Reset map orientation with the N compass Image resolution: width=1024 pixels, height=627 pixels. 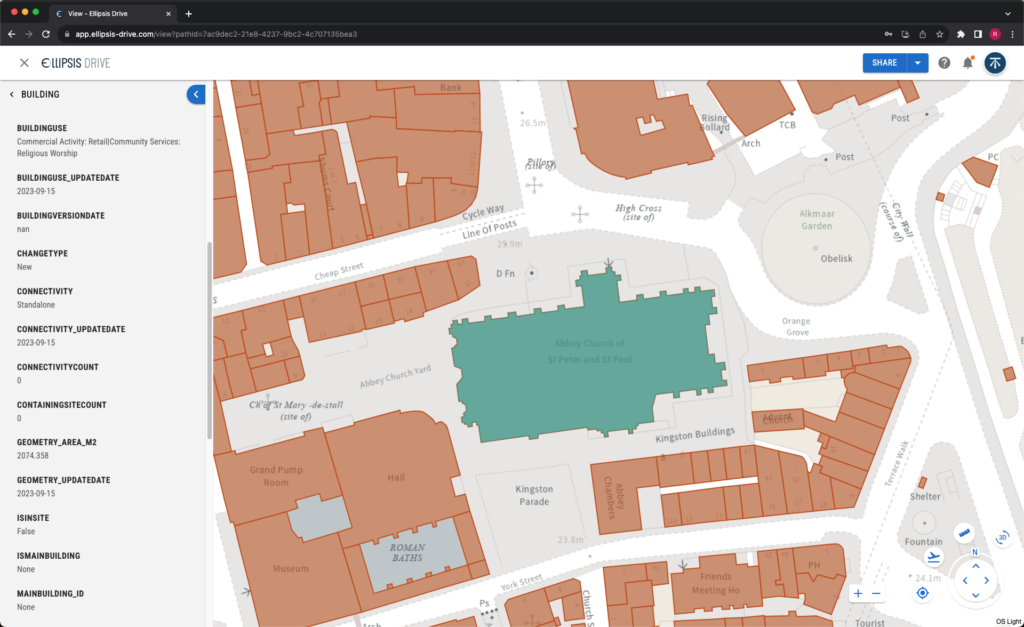pyautogui.click(x=975, y=552)
